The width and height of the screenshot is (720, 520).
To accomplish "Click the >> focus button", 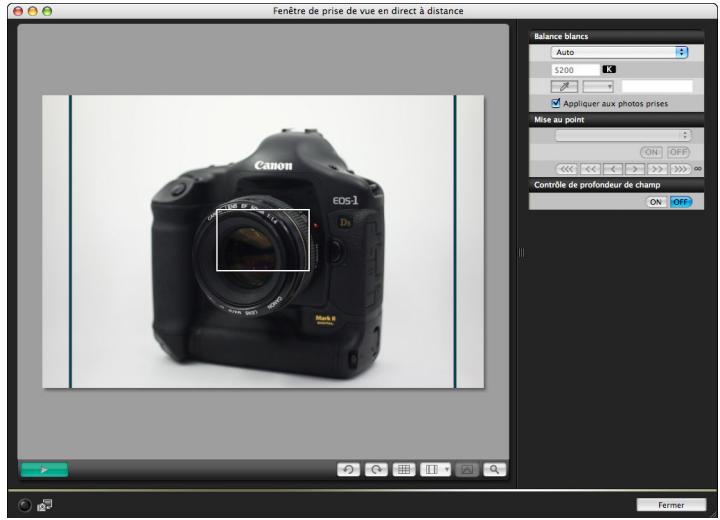I will click(x=658, y=169).
